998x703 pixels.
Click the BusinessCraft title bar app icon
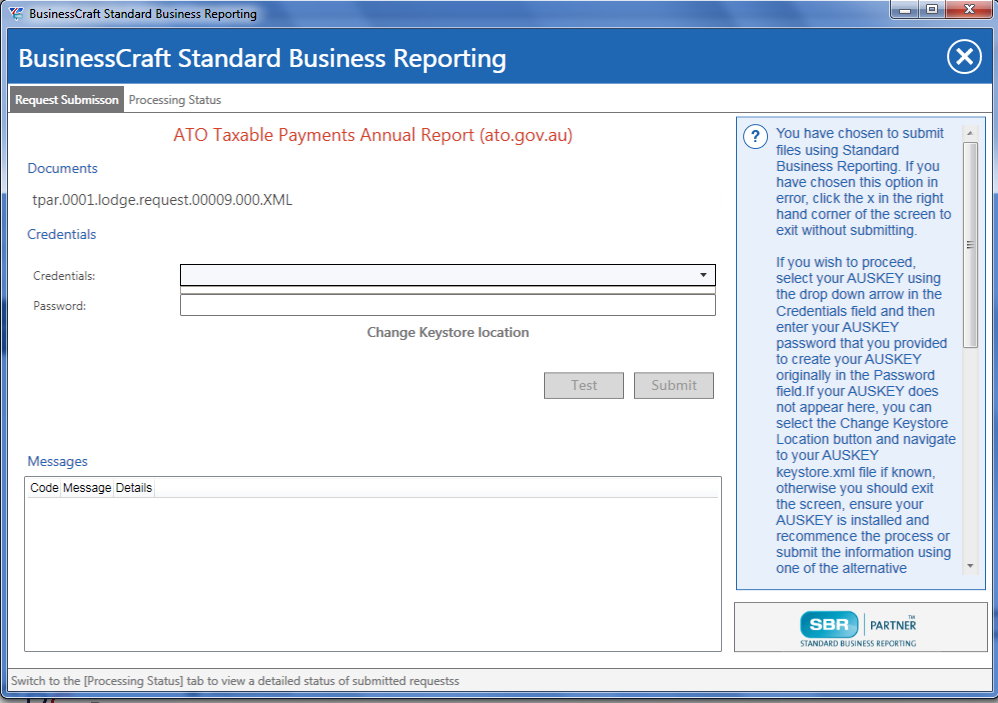coord(16,13)
